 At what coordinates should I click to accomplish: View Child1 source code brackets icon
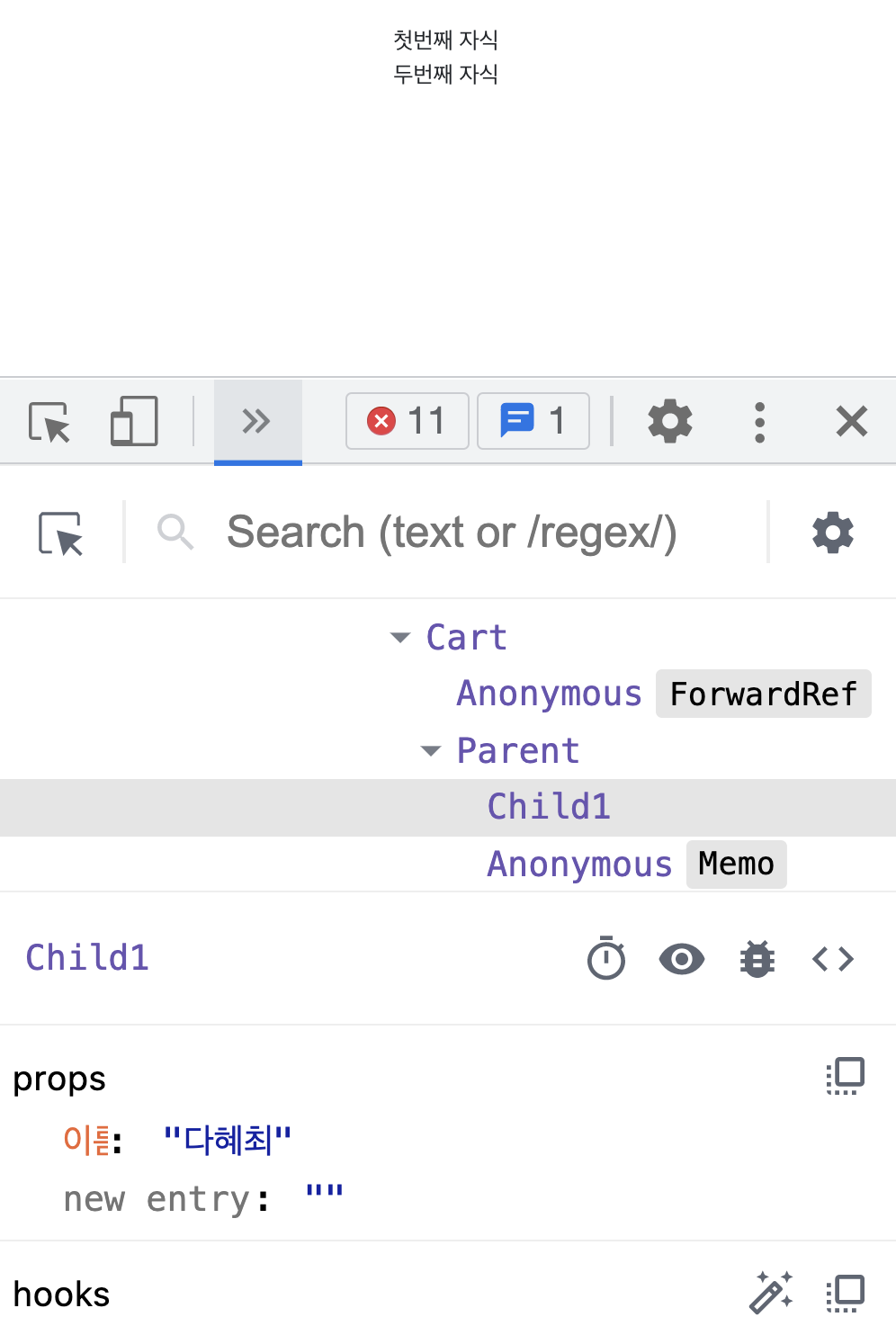tap(833, 959)
